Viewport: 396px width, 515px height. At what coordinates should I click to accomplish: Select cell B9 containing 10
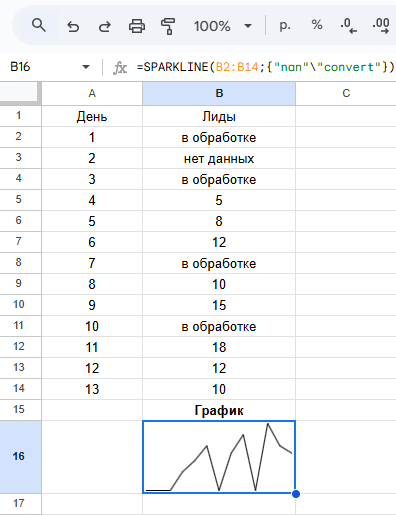tap(219, 284)
